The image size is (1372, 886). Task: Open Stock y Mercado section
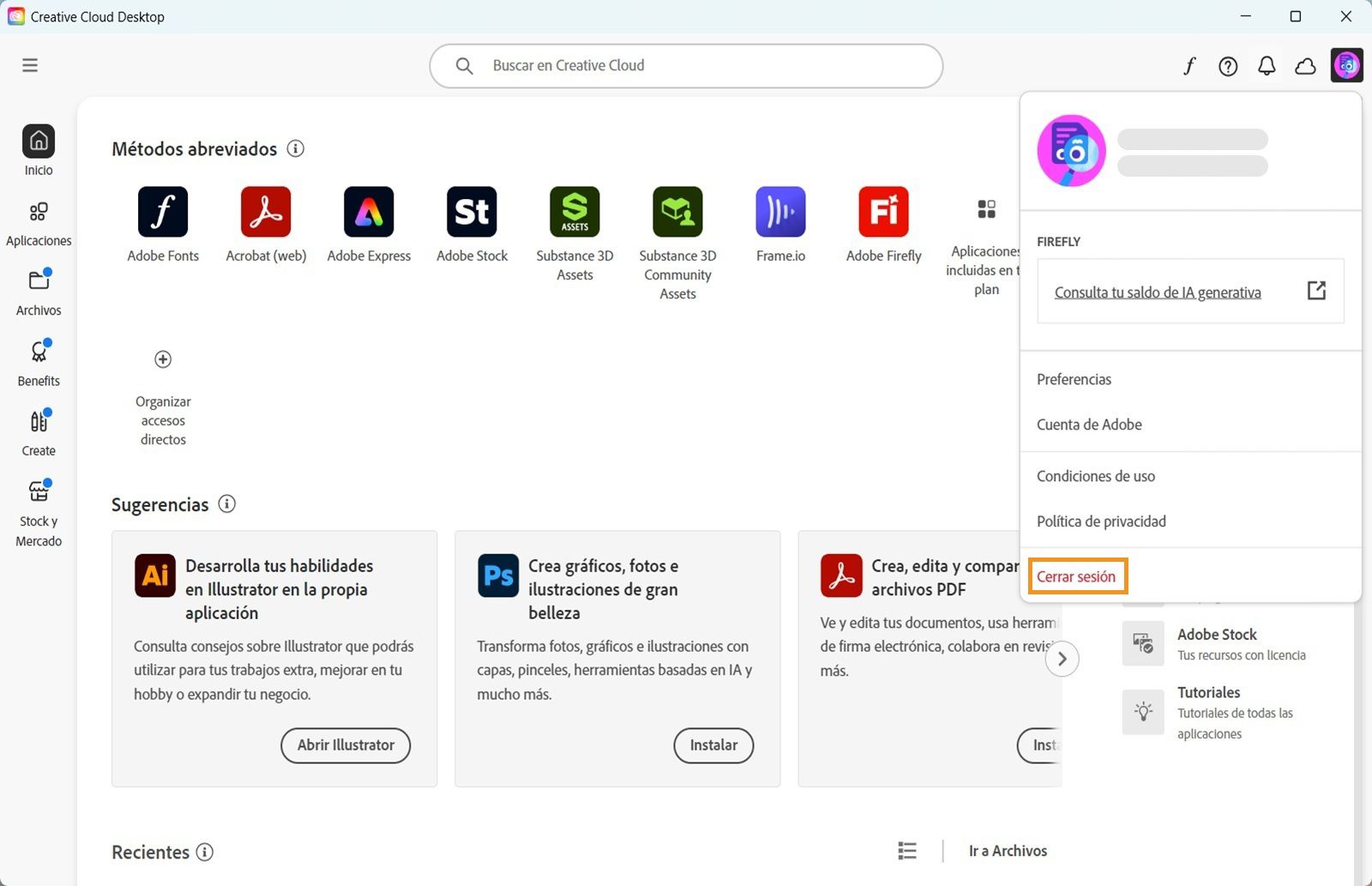[x=39, y=513]
